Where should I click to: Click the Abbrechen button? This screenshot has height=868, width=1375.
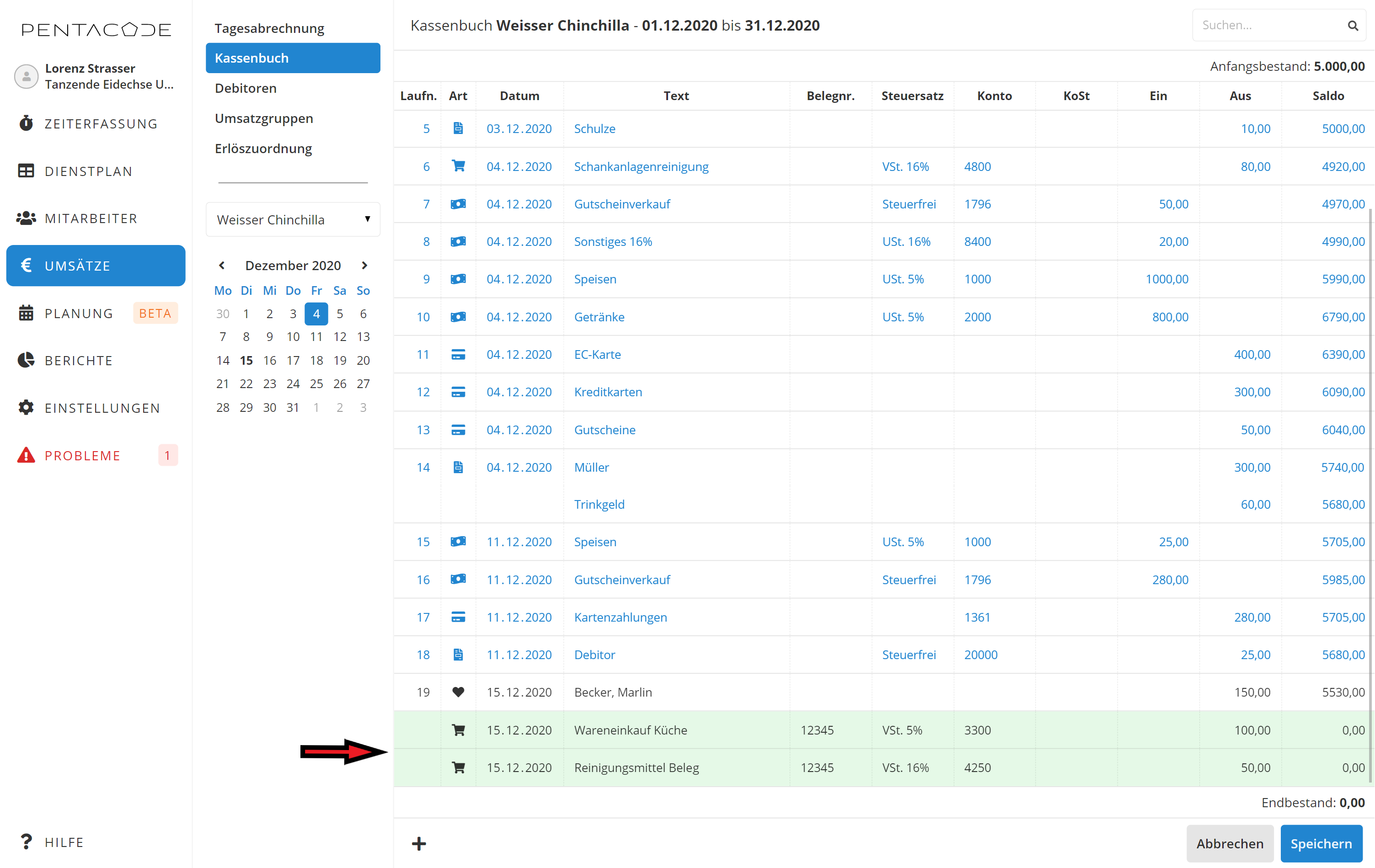1230,843
